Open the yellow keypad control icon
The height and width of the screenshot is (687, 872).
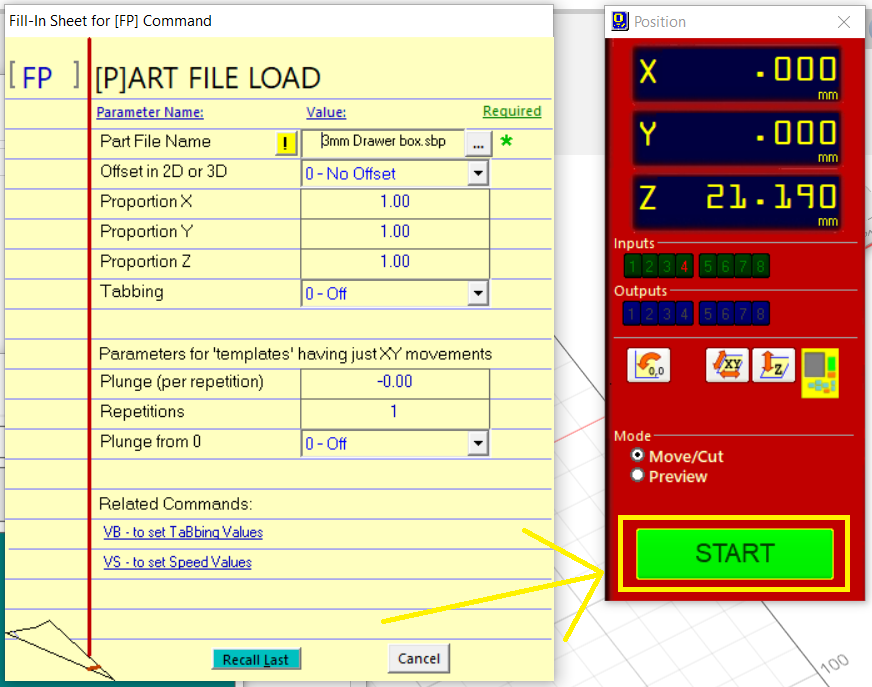pyautogui.click(x=819, y=373)
